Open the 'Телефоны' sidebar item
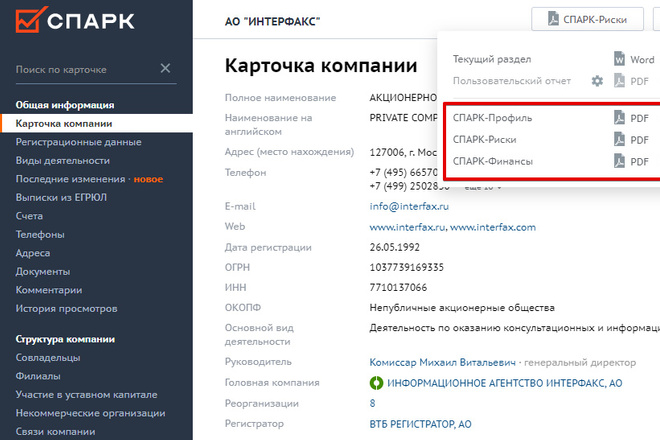 tap(40, 235)
